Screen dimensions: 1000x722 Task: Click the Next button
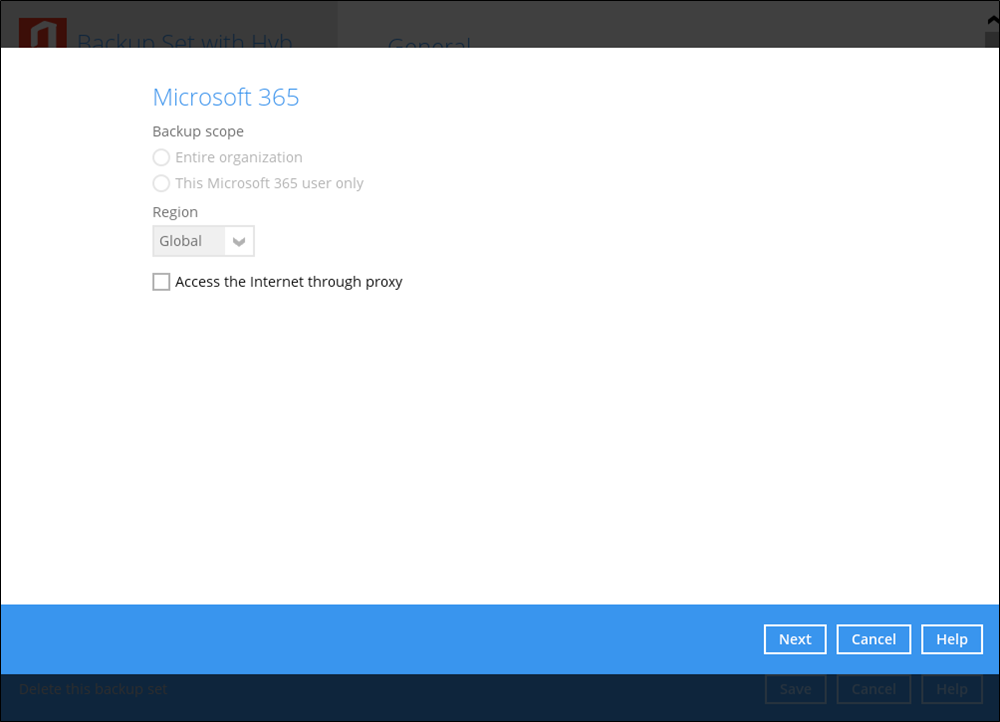tap(795, 639)
